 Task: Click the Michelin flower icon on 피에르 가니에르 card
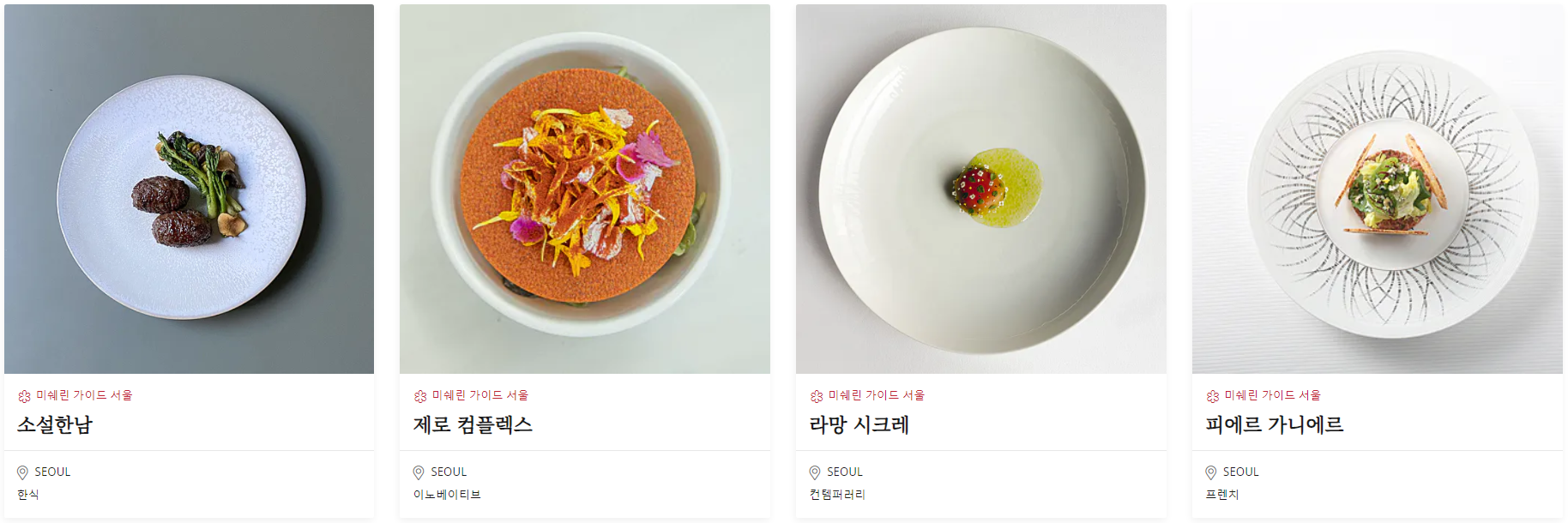point(1213,396)
